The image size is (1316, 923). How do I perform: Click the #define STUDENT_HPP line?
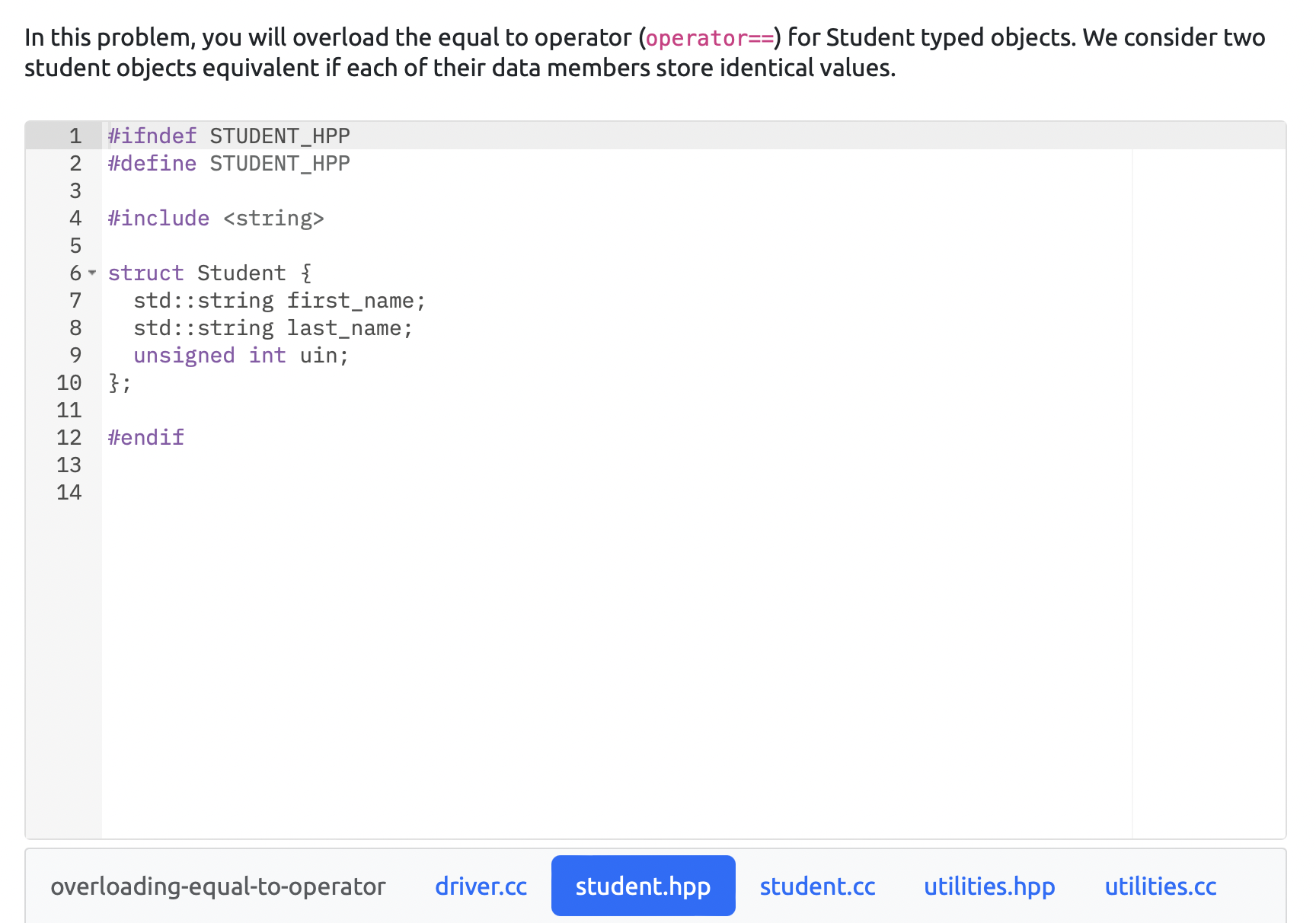(x=228, y=163)
